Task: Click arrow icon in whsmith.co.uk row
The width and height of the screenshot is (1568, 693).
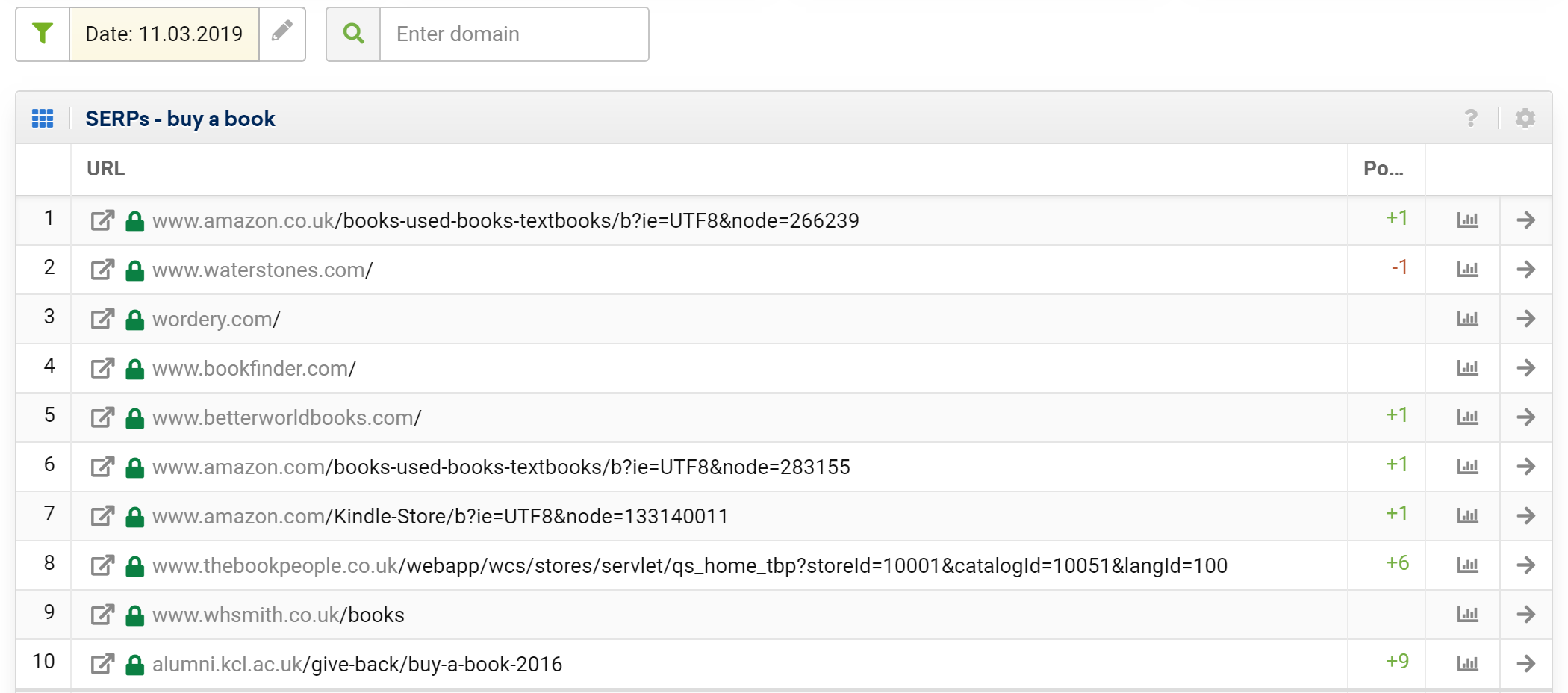Action: (x=1526, y=615)
